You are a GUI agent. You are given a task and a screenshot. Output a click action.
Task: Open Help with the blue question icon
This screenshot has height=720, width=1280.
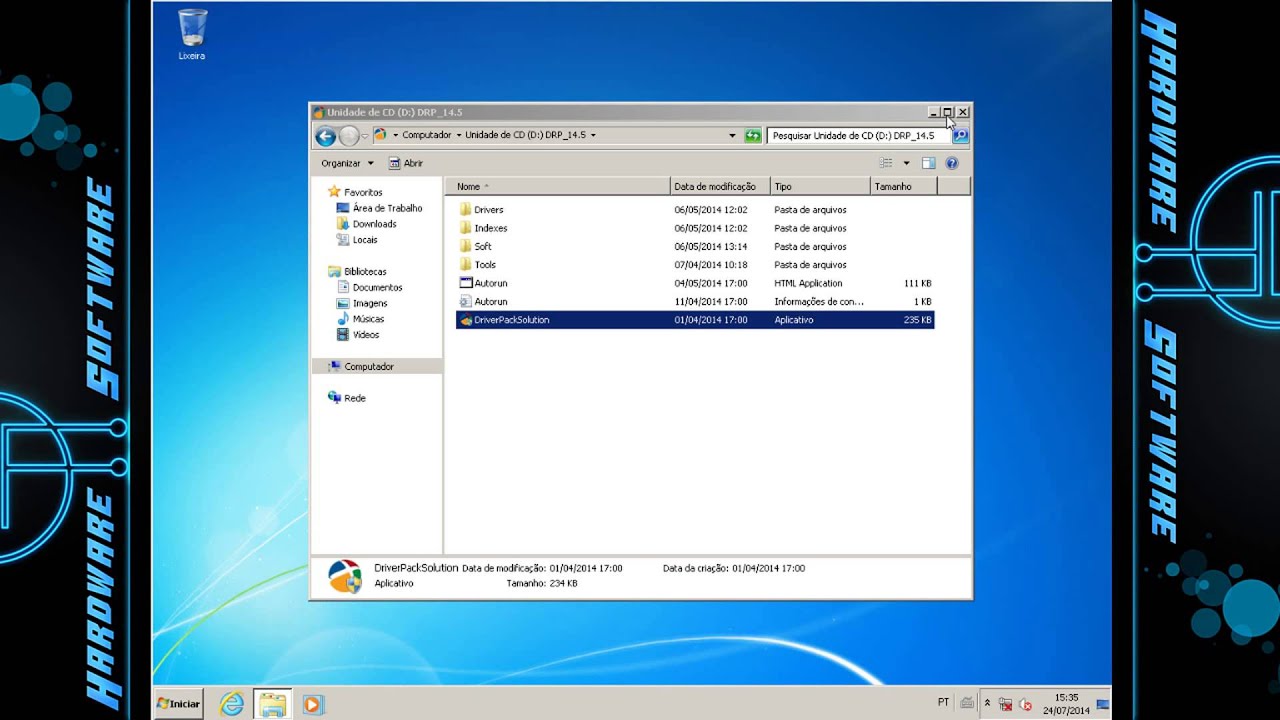952,163
